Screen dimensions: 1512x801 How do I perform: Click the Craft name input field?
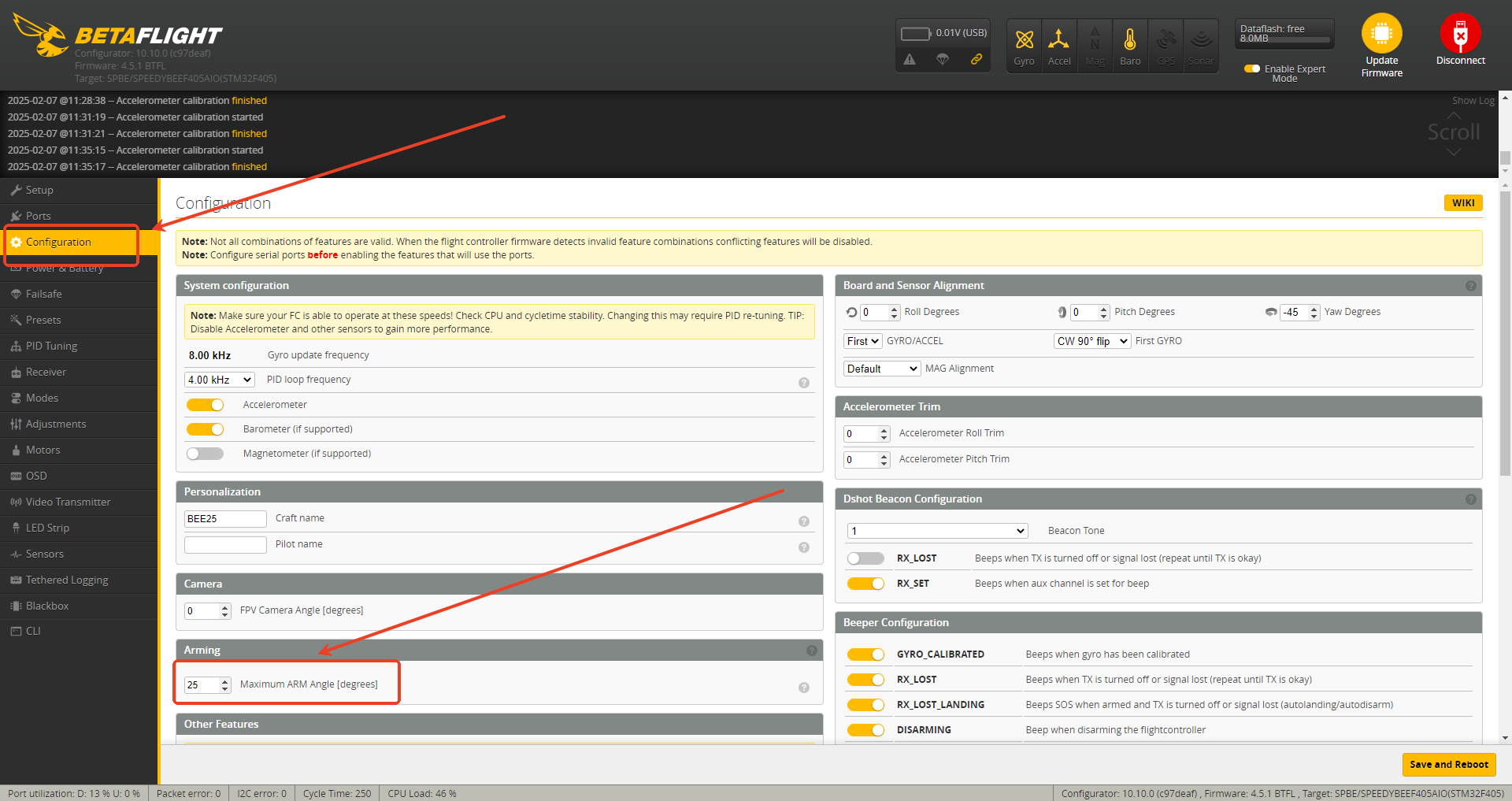(x=225, y=519)
